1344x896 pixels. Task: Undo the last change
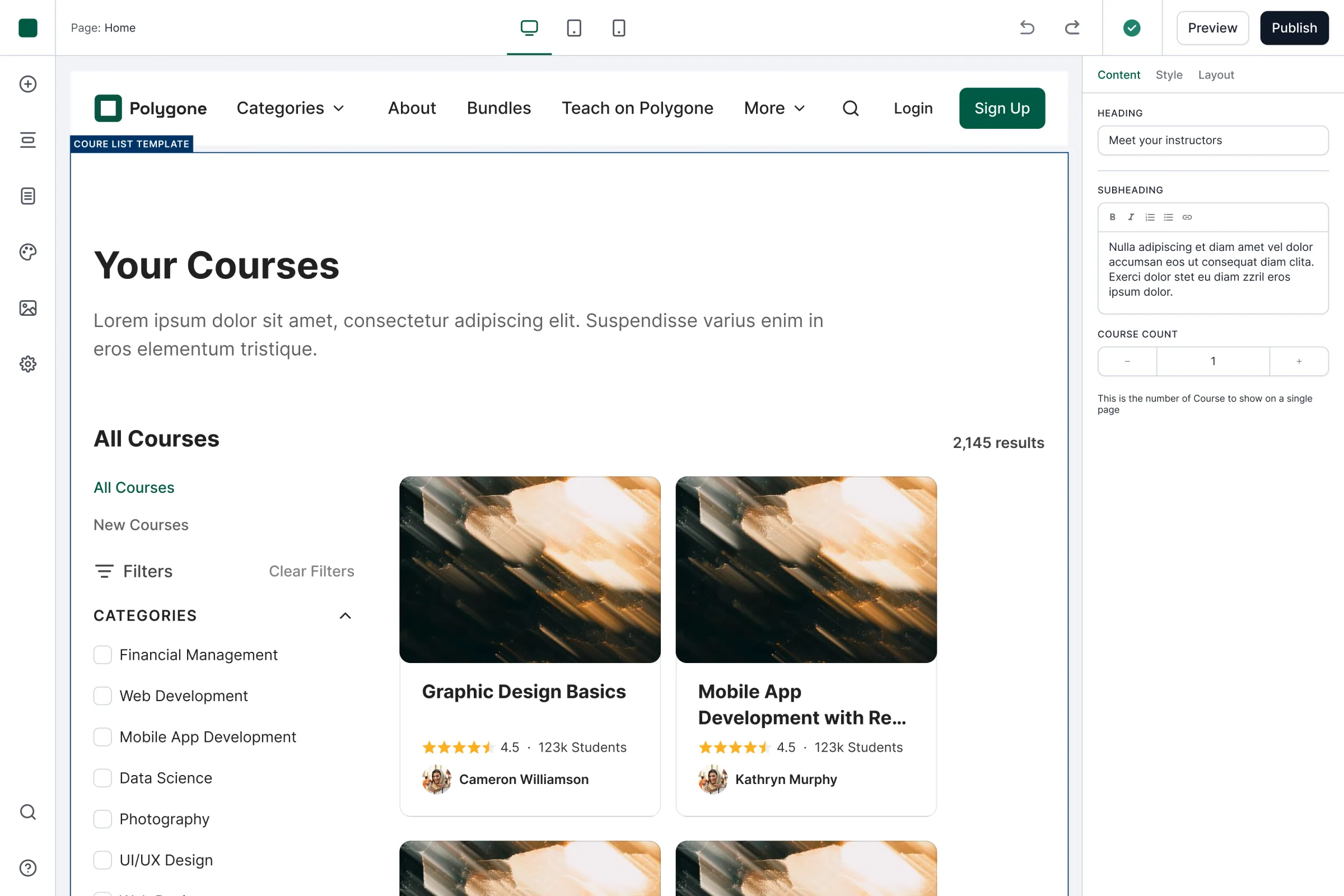1027,27
